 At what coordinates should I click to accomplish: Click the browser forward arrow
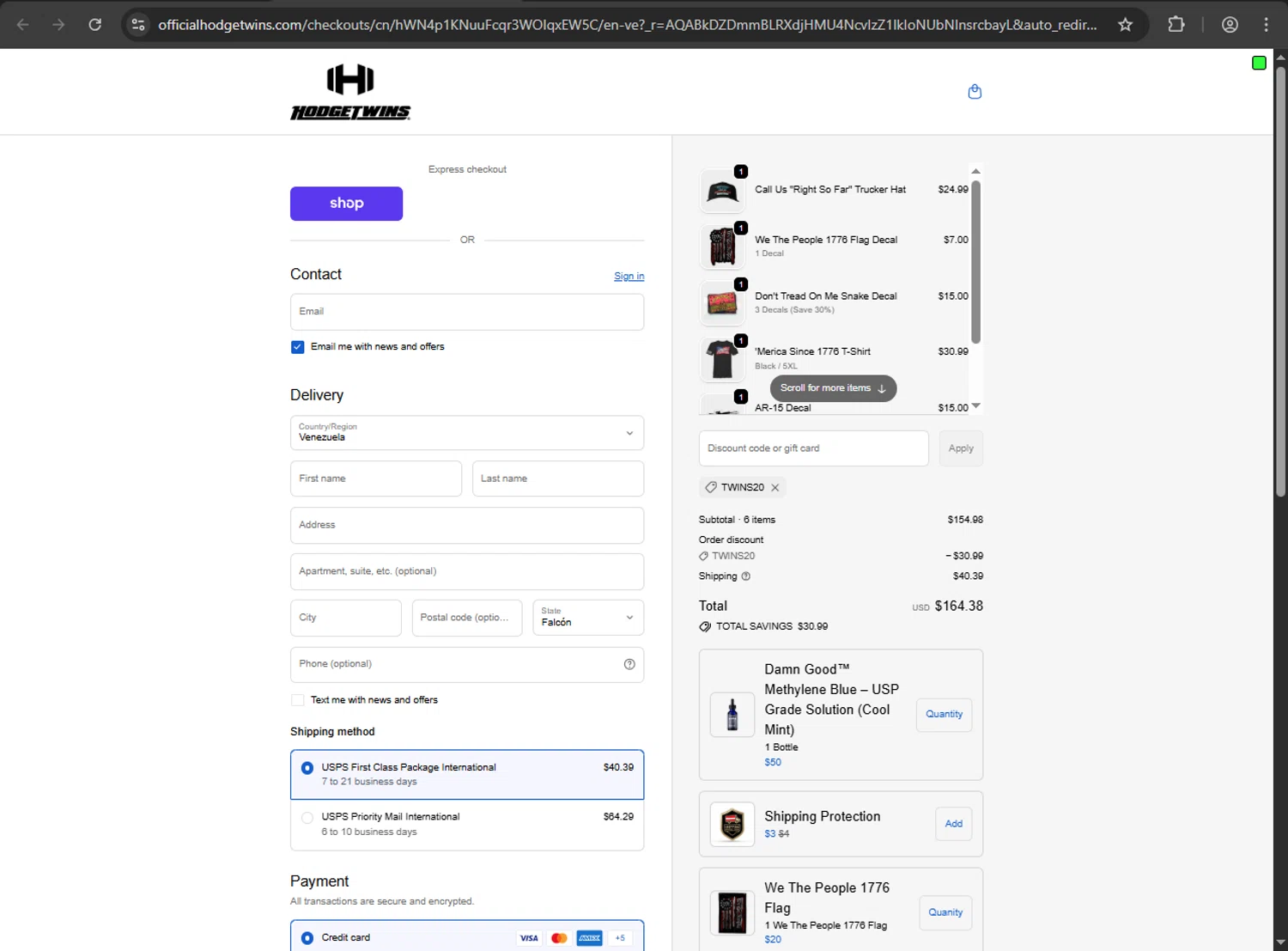click(58, 24)
